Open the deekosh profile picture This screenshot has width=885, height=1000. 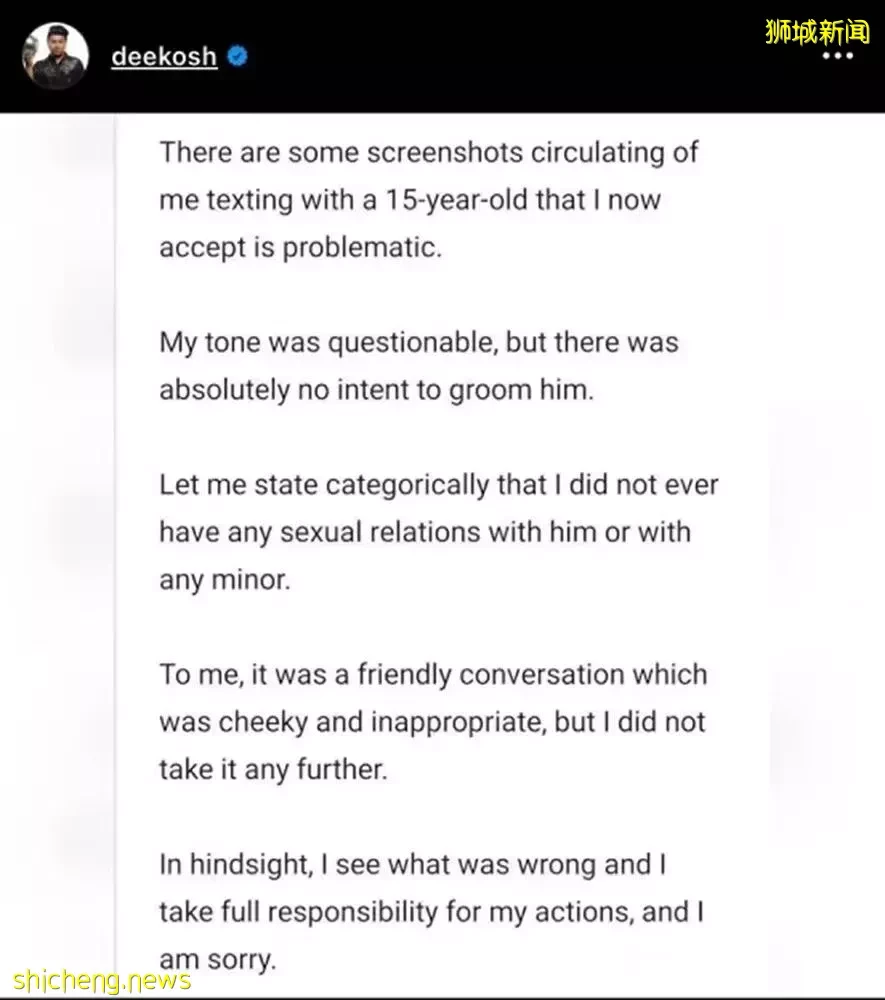click(x=55, y=55)
